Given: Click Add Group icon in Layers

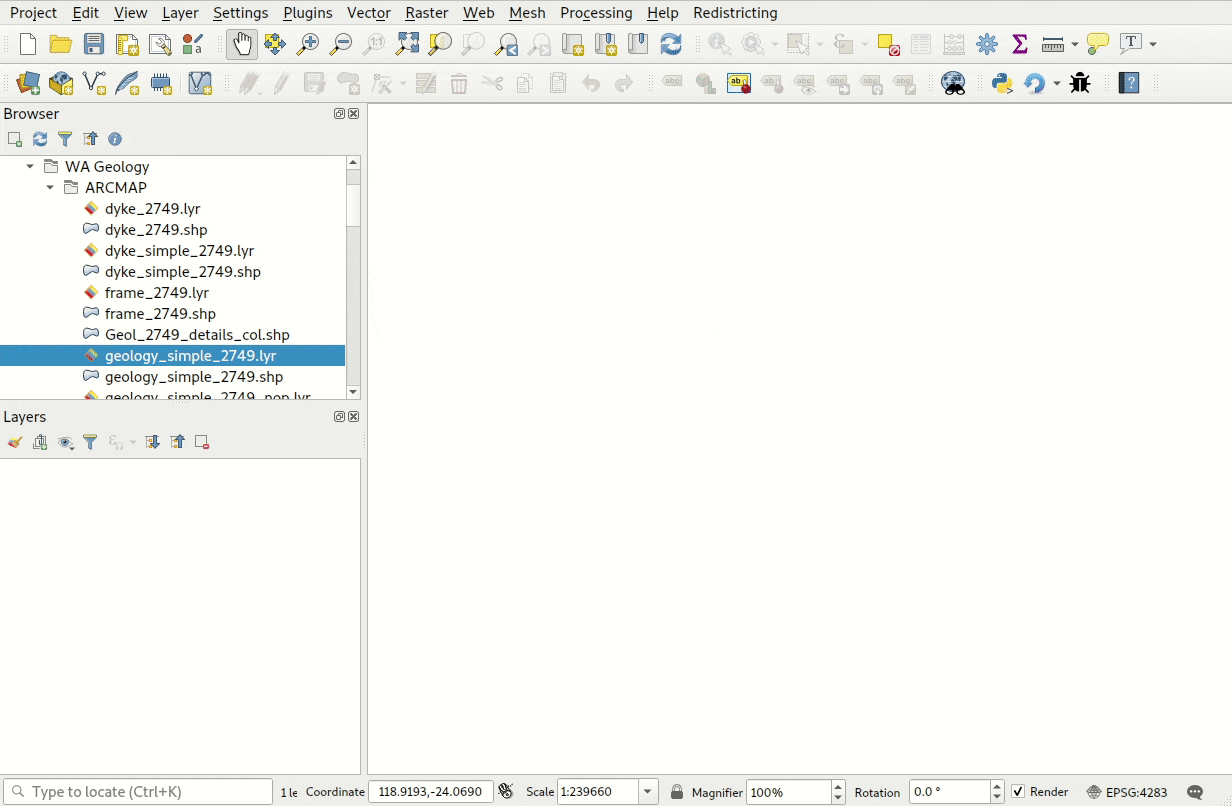Looking at the screenshot, I should pos(40,442).
